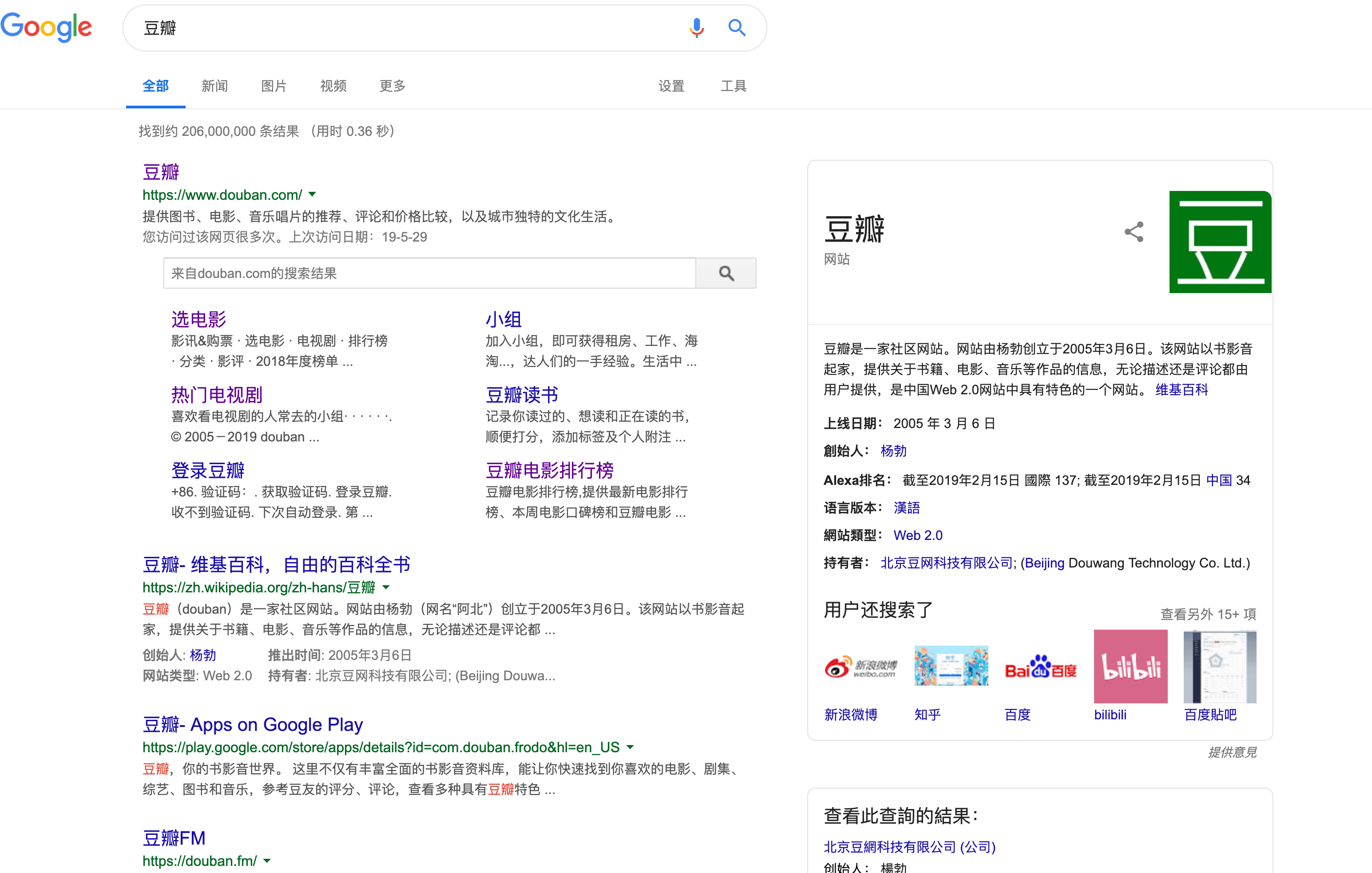Switch to the 图片 tab
Viewport: 1372px width, 873px height.
click(x=274, y=86)
